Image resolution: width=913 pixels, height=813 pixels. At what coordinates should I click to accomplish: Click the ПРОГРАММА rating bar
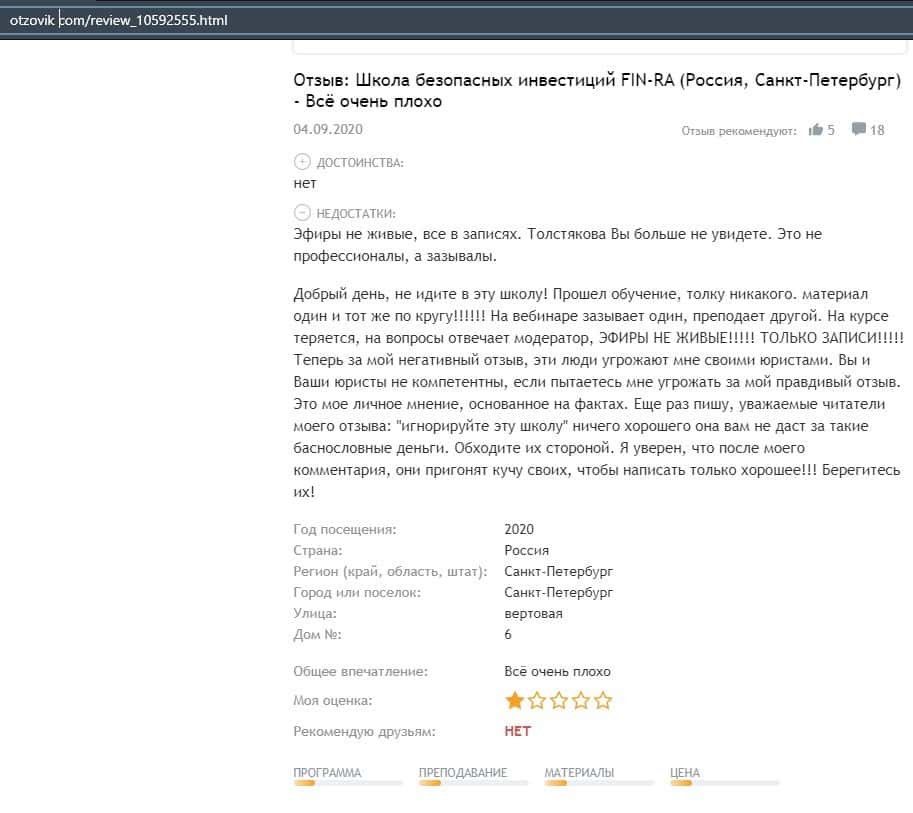348,783
